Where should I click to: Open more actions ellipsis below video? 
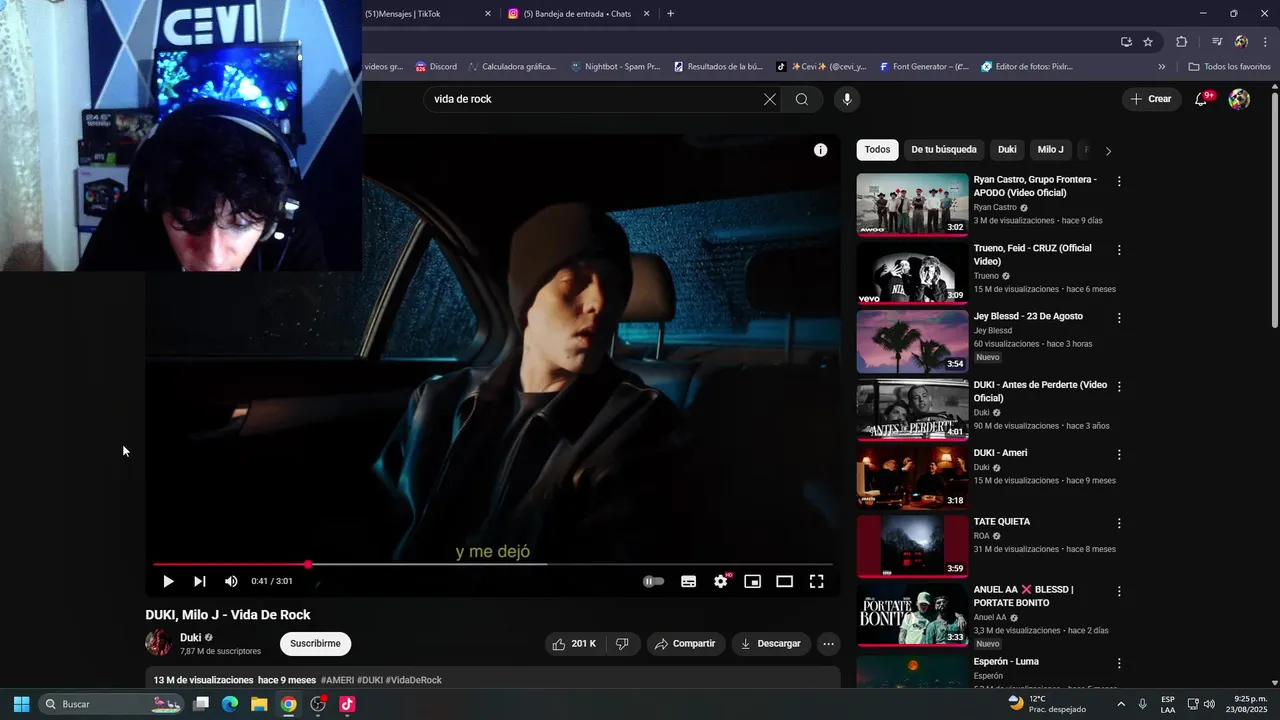828,644
